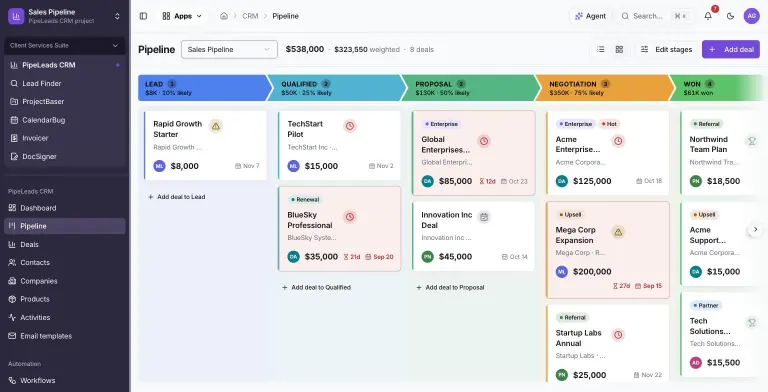The width and height of the screenshot is (768, 392).
Task: Click warning icon on Rapid Growth Starter
Action: [216, 126]
